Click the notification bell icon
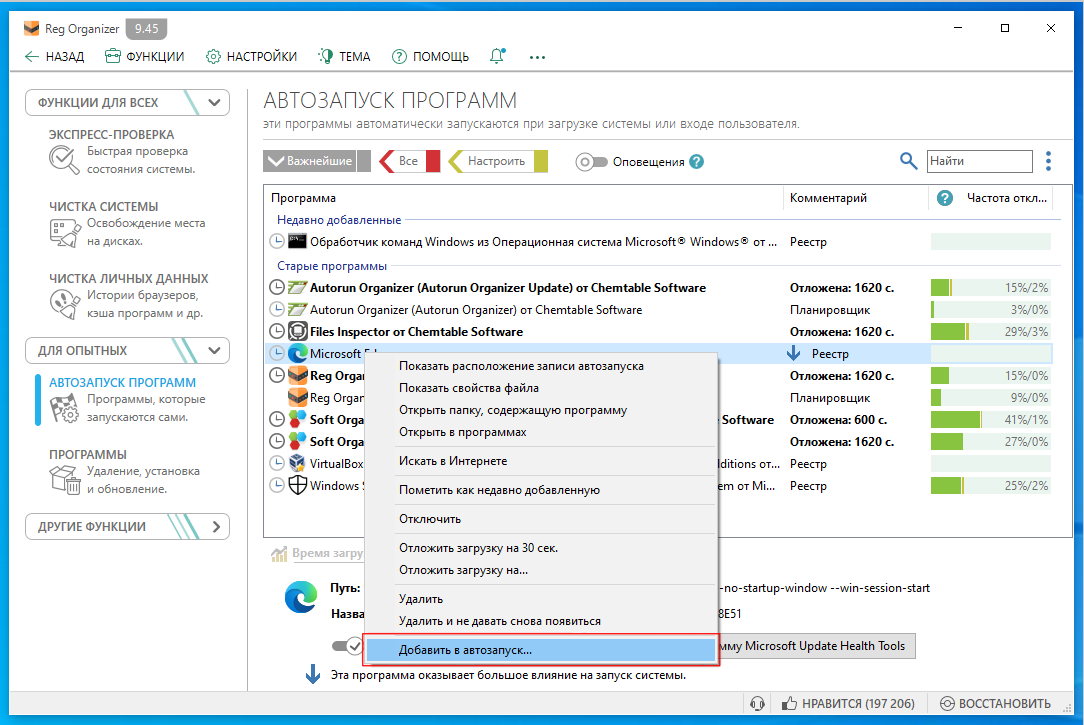This screenshot has height=725, width=1084. coord(497,57)
